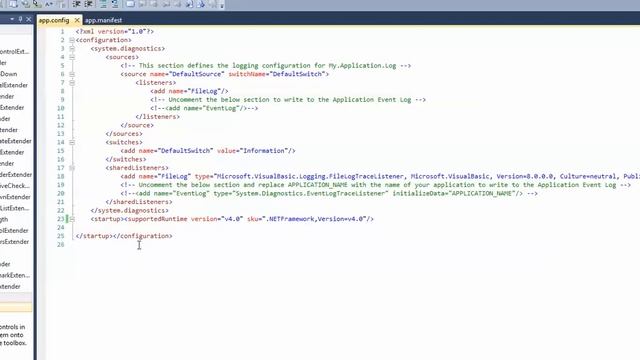The image size is (640, 360).
Task: Collapse the configuration node on line 2
Action: coord(72,40)
